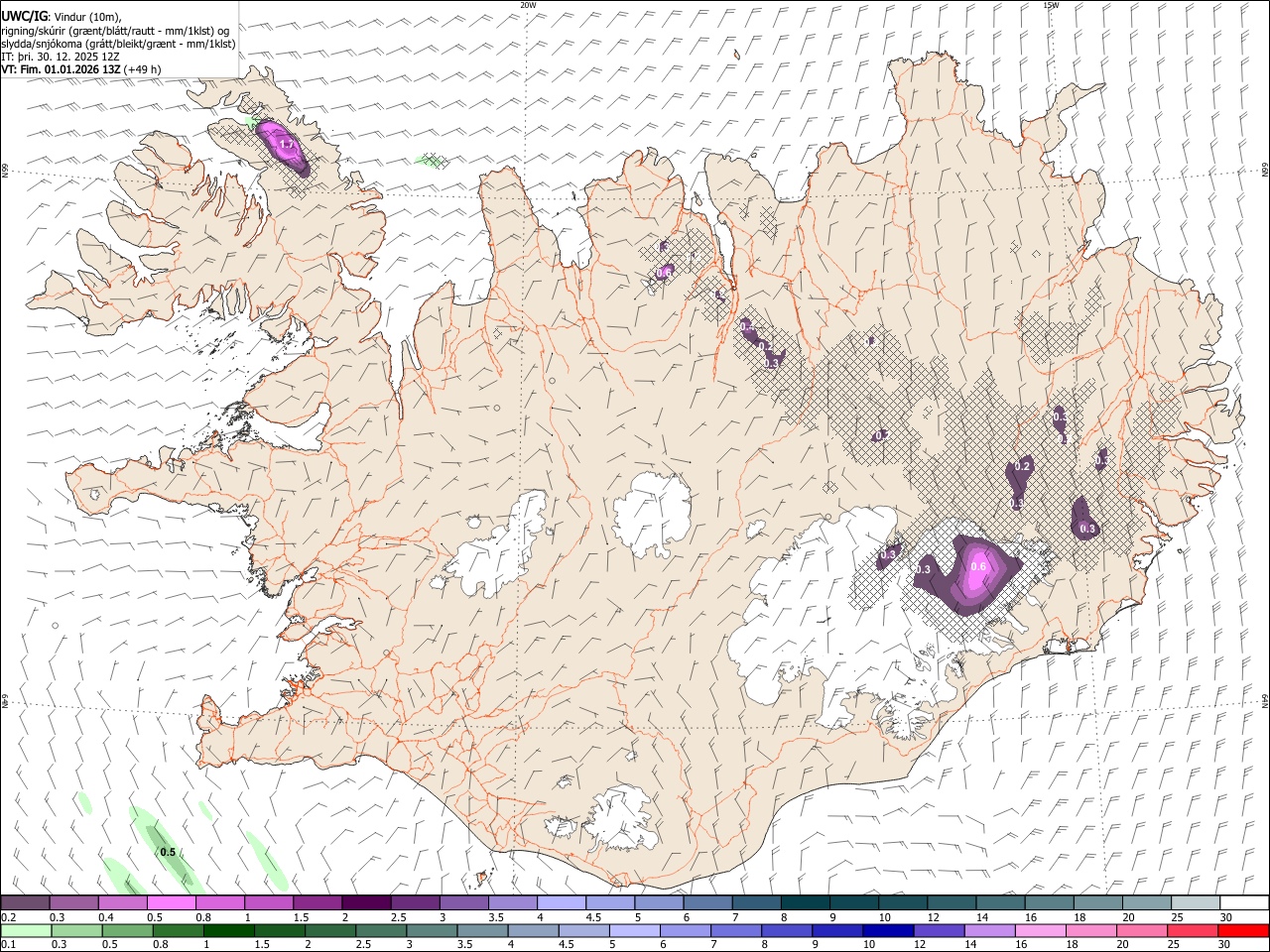Click the '0.2' label under snow scale
This screenshot has width=1270, height=952.
[7, 917]
